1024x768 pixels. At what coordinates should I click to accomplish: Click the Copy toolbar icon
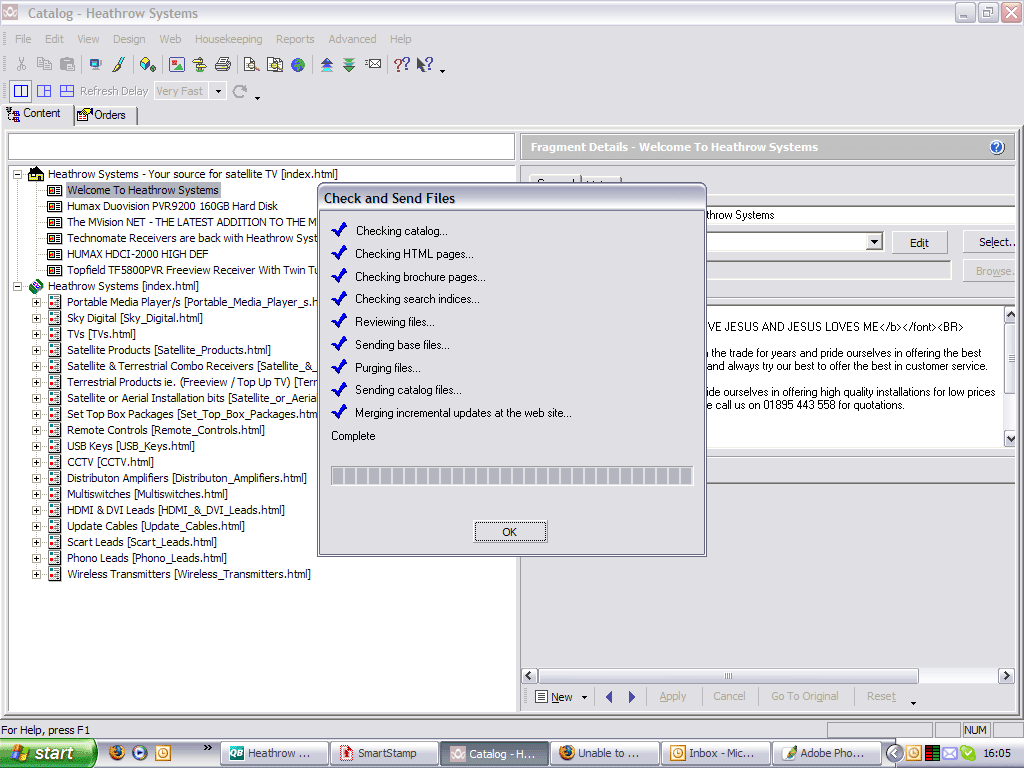coord(44,64)
